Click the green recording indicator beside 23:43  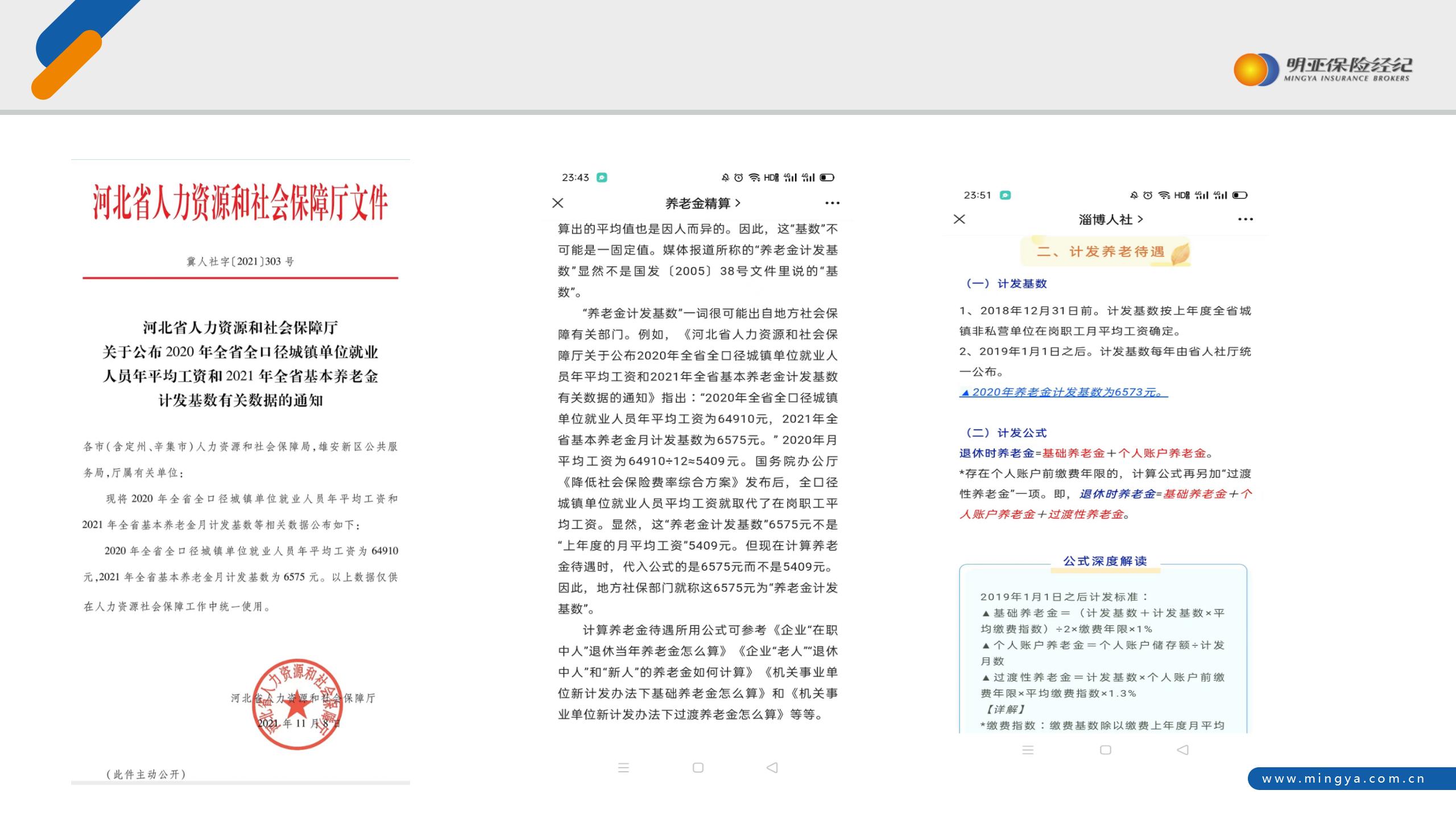(x=601, y=177)
